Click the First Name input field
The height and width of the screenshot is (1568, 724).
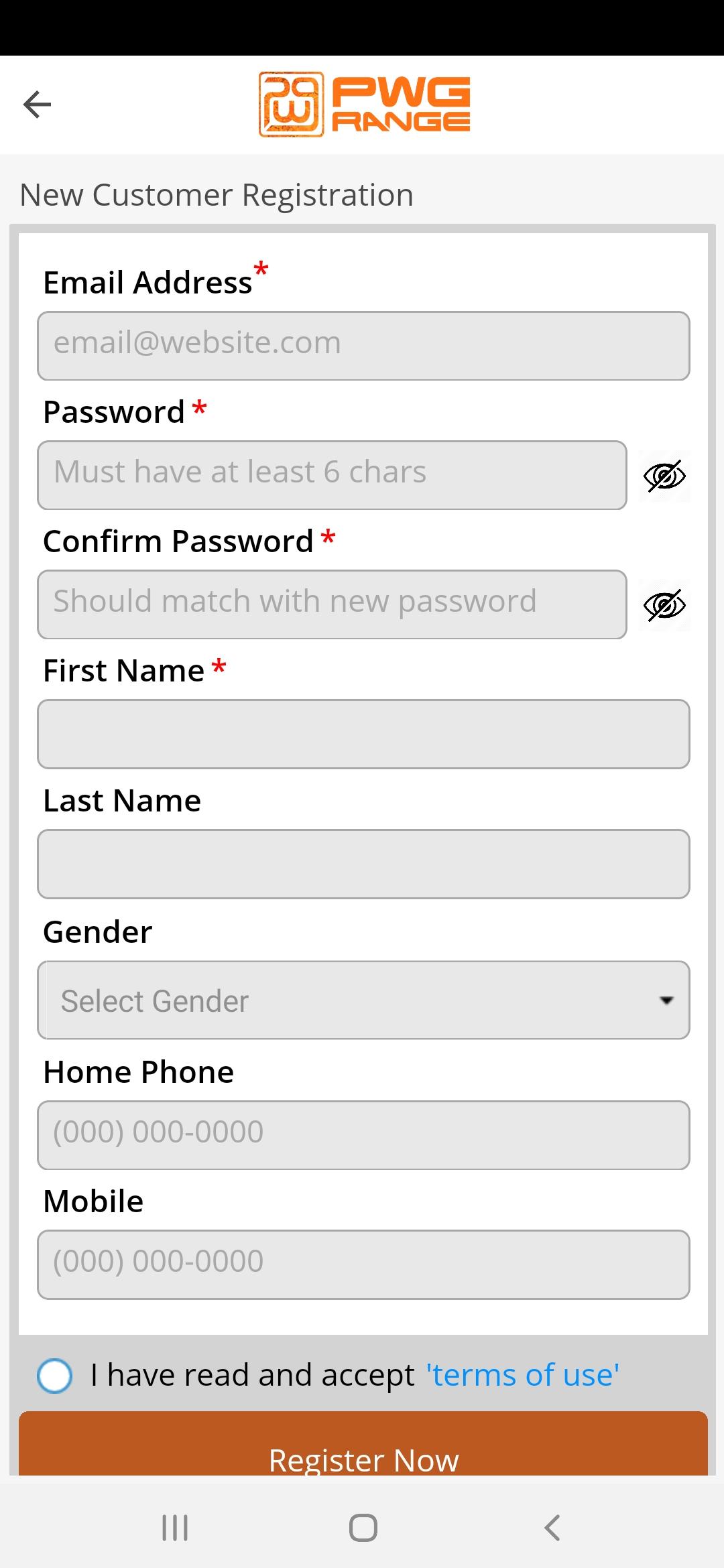tap(363, 734)
